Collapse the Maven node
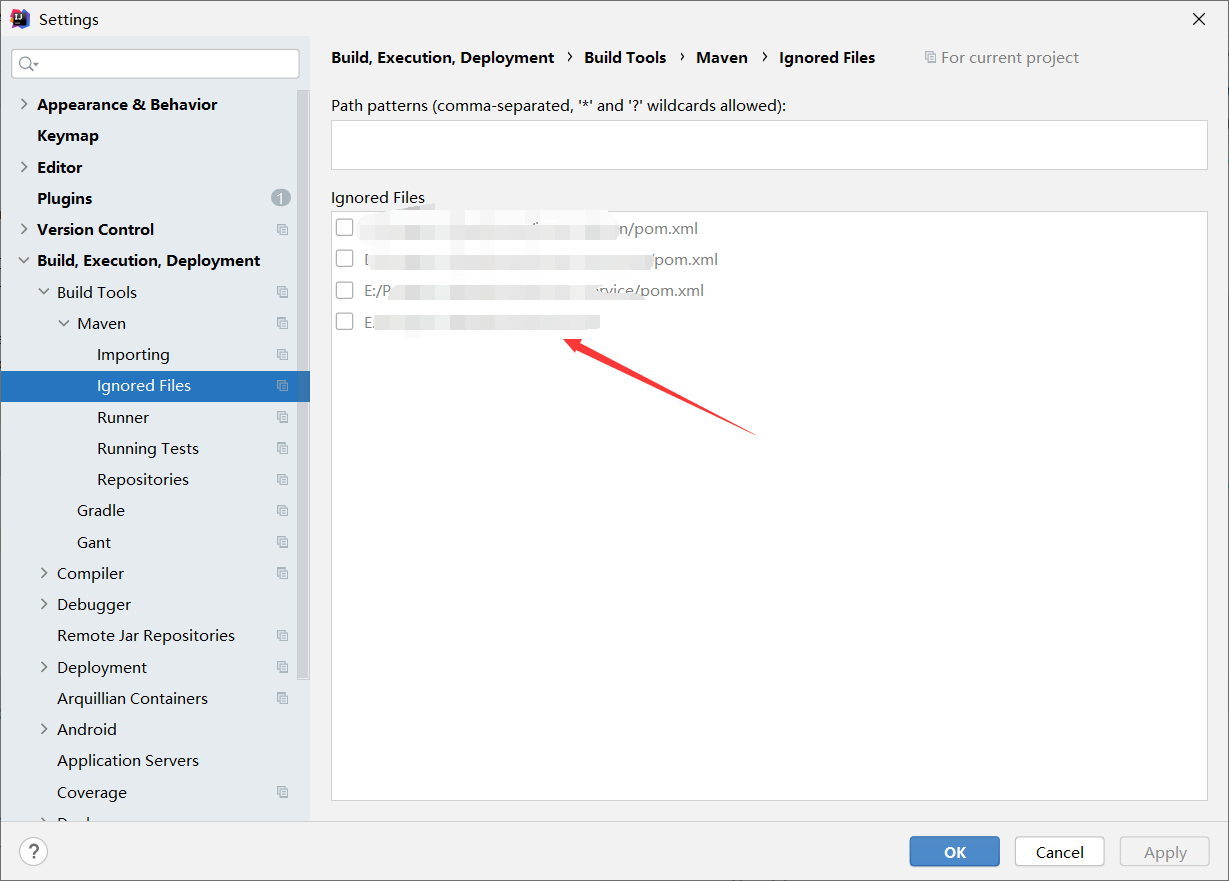 (x=64, y=323)
